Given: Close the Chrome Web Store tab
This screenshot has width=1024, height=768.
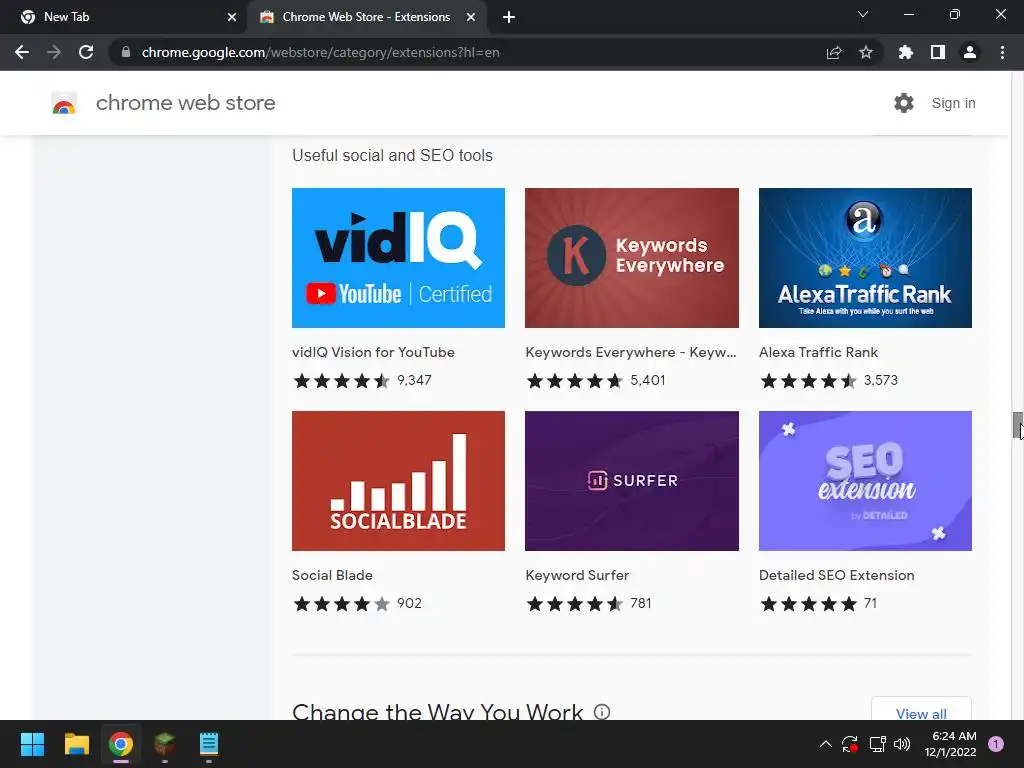Looking at the screenshot, I should point(471,17).
